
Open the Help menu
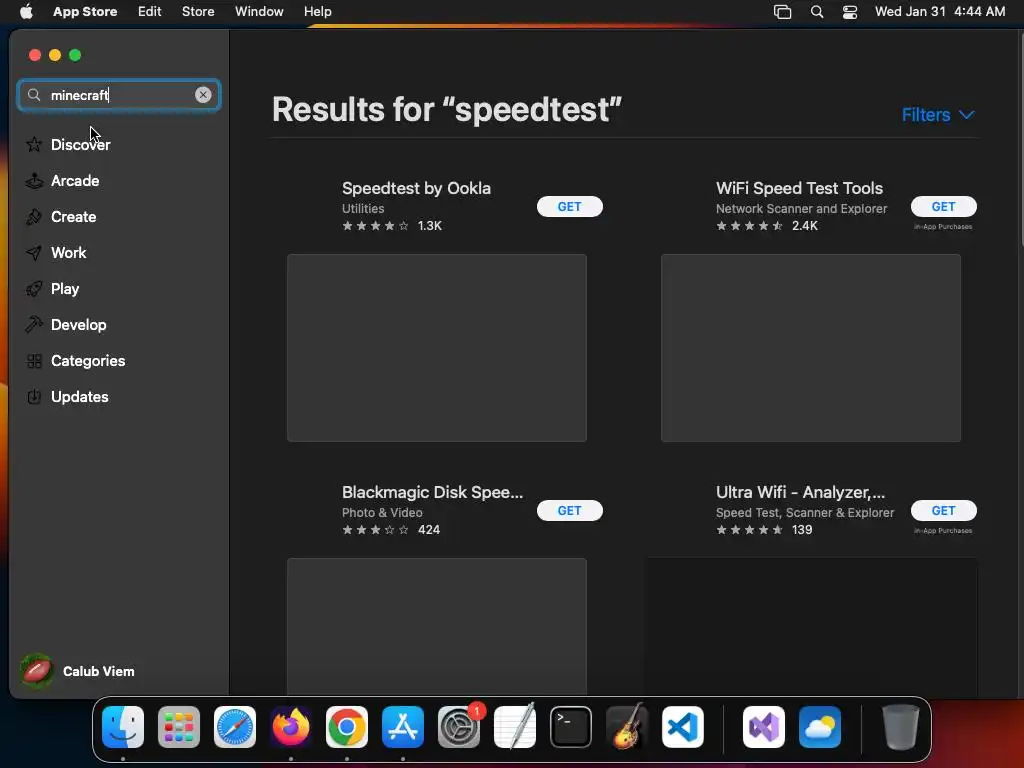[317, 12]
